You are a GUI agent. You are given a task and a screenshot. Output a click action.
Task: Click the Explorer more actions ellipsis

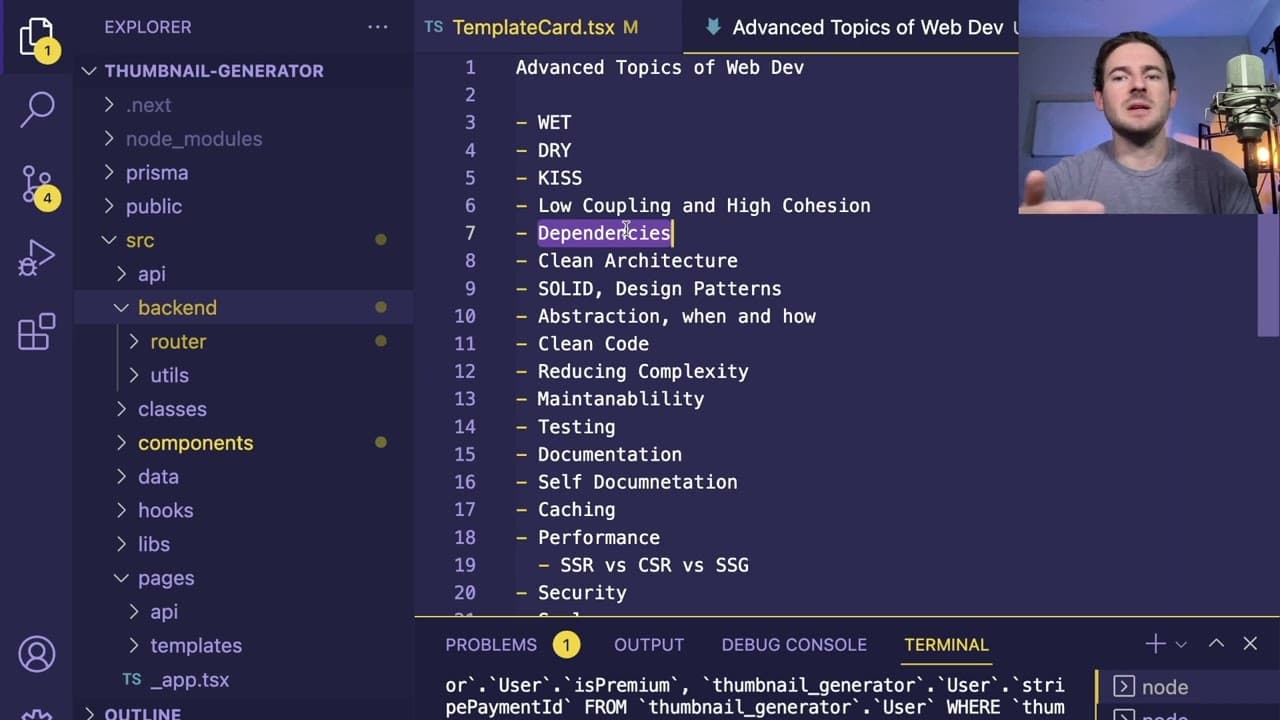tap(377, 27)
